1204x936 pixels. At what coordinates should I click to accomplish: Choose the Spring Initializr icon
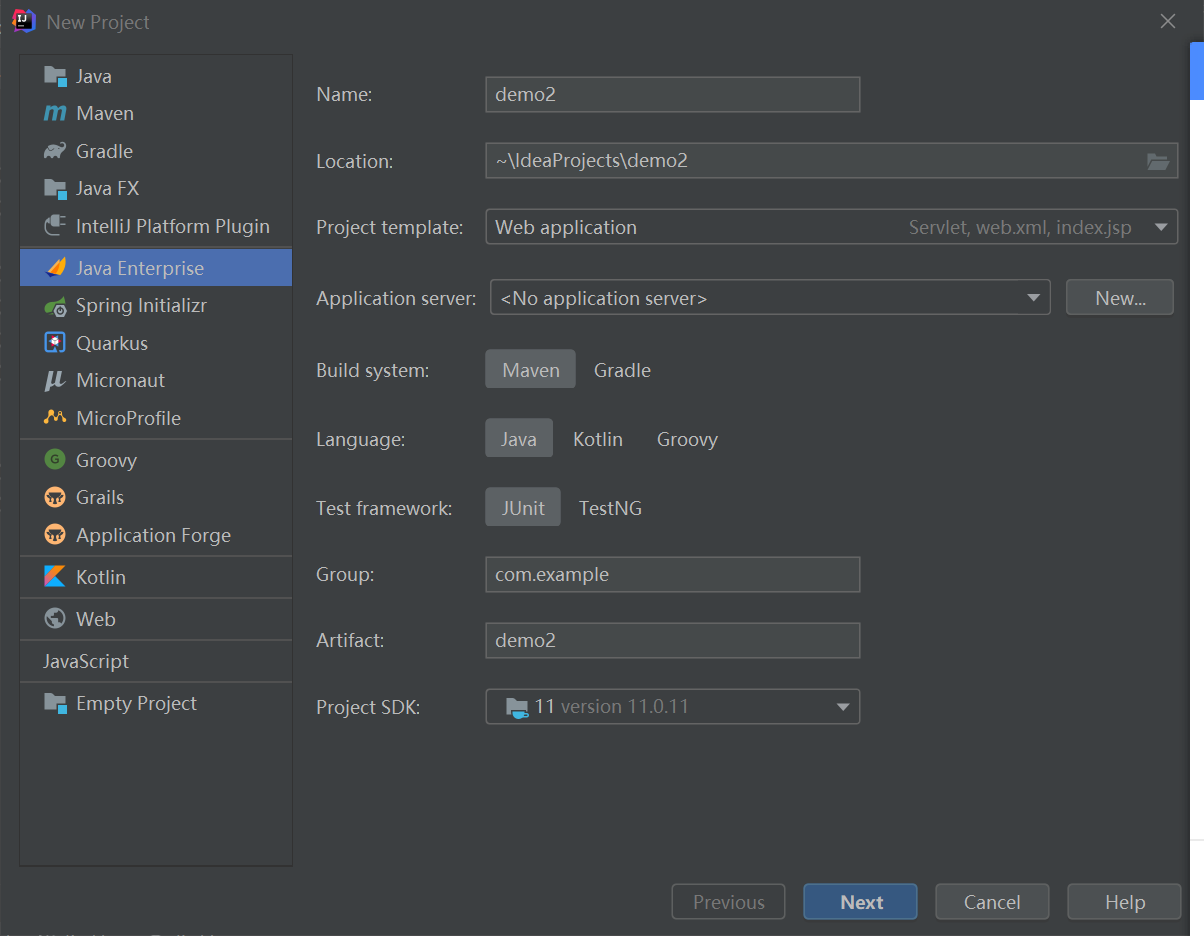(x=55, y=306)
